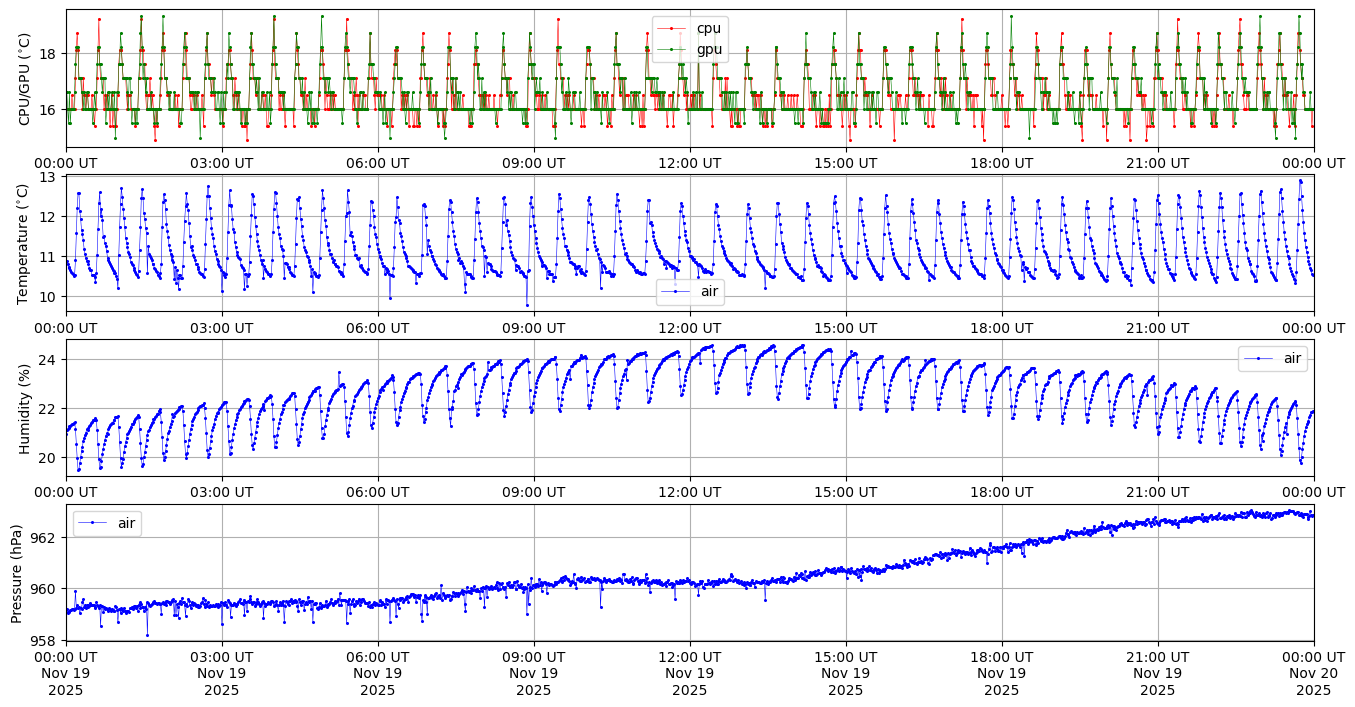Image resolution: width=1355 pixels, height=707 pixels.
Task: Click the 962 tick on Pressure axis
Action: (x=46, y=538)
